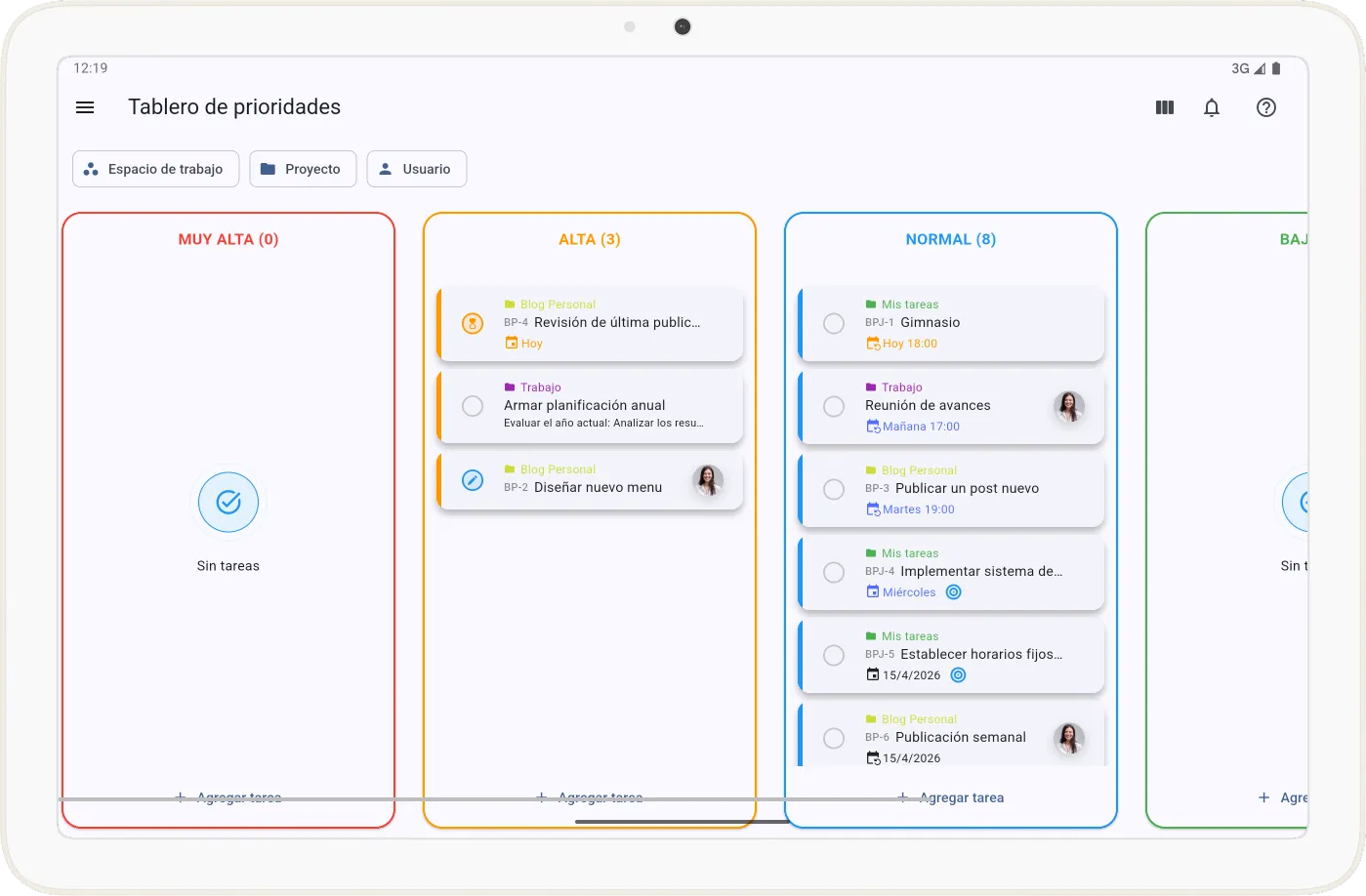Screen dimensions: 1366x896
Task: Click target icon on Establecer horarios card
Action: 959,675
